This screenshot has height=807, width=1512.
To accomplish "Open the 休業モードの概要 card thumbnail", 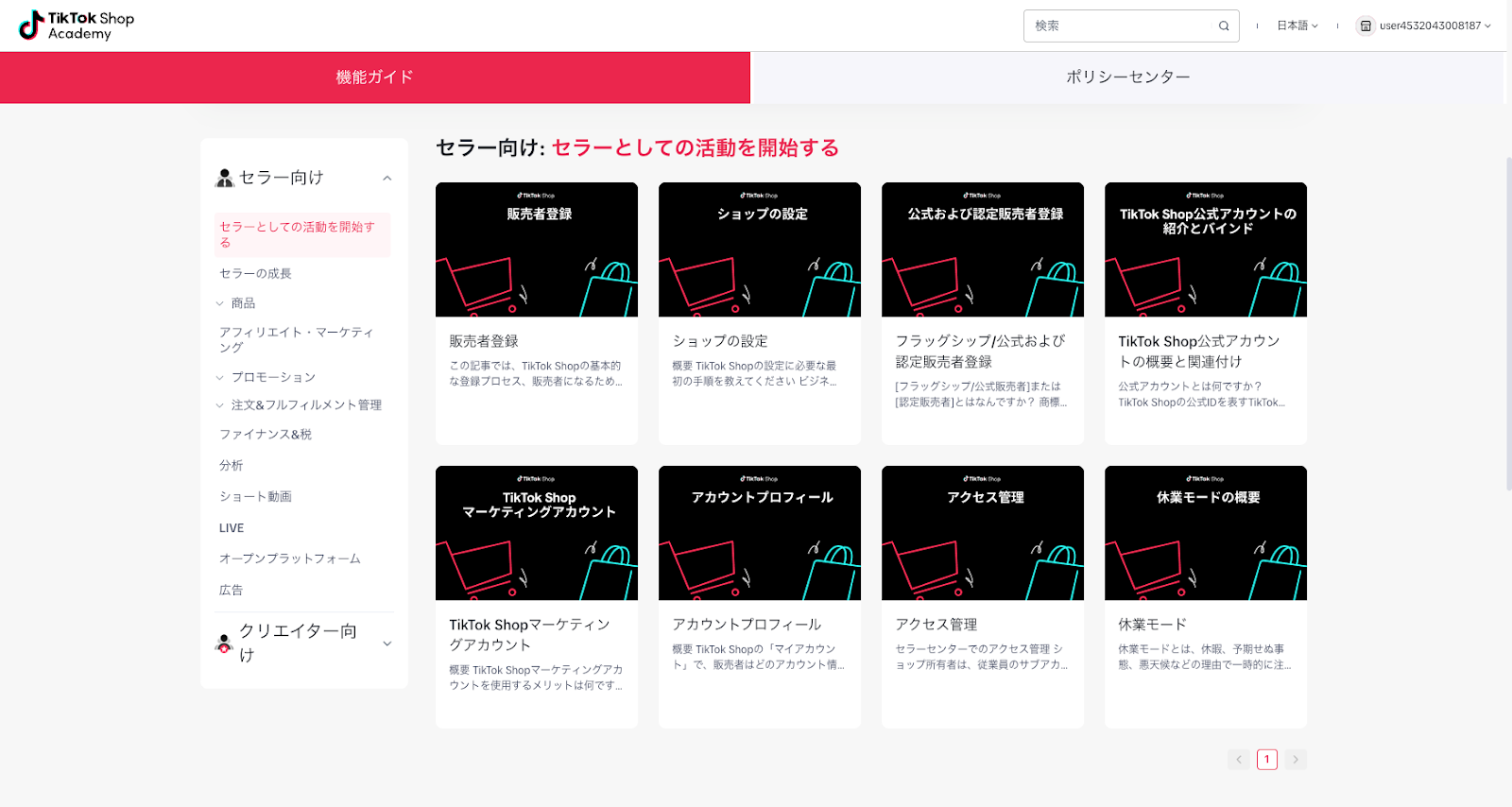I will coord(1206,533).
